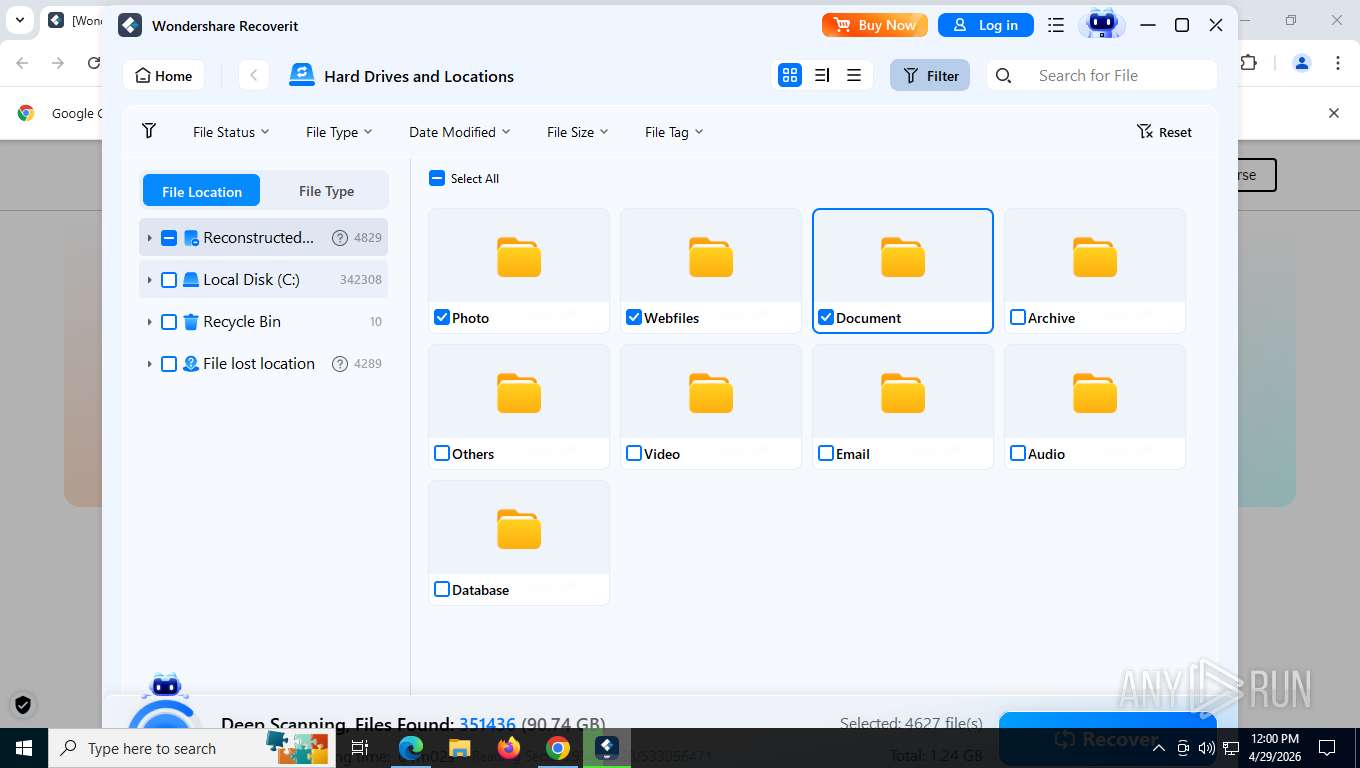The height and width of the screenshot is (768, 1360).
Task: Uncheck the Document folder checkbox
Action: pos(826,317)
